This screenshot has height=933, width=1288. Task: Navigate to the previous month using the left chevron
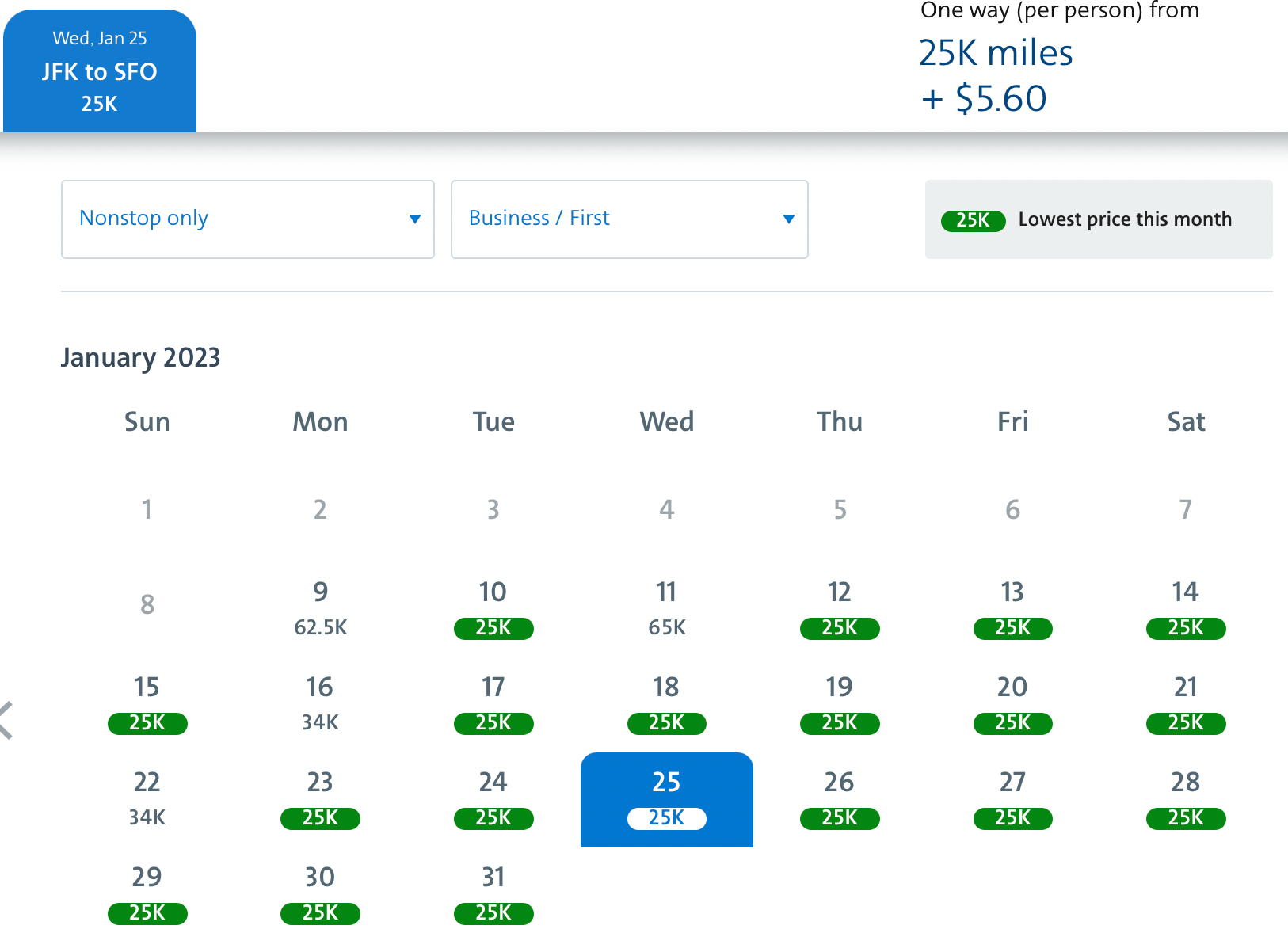click(6, 719)
